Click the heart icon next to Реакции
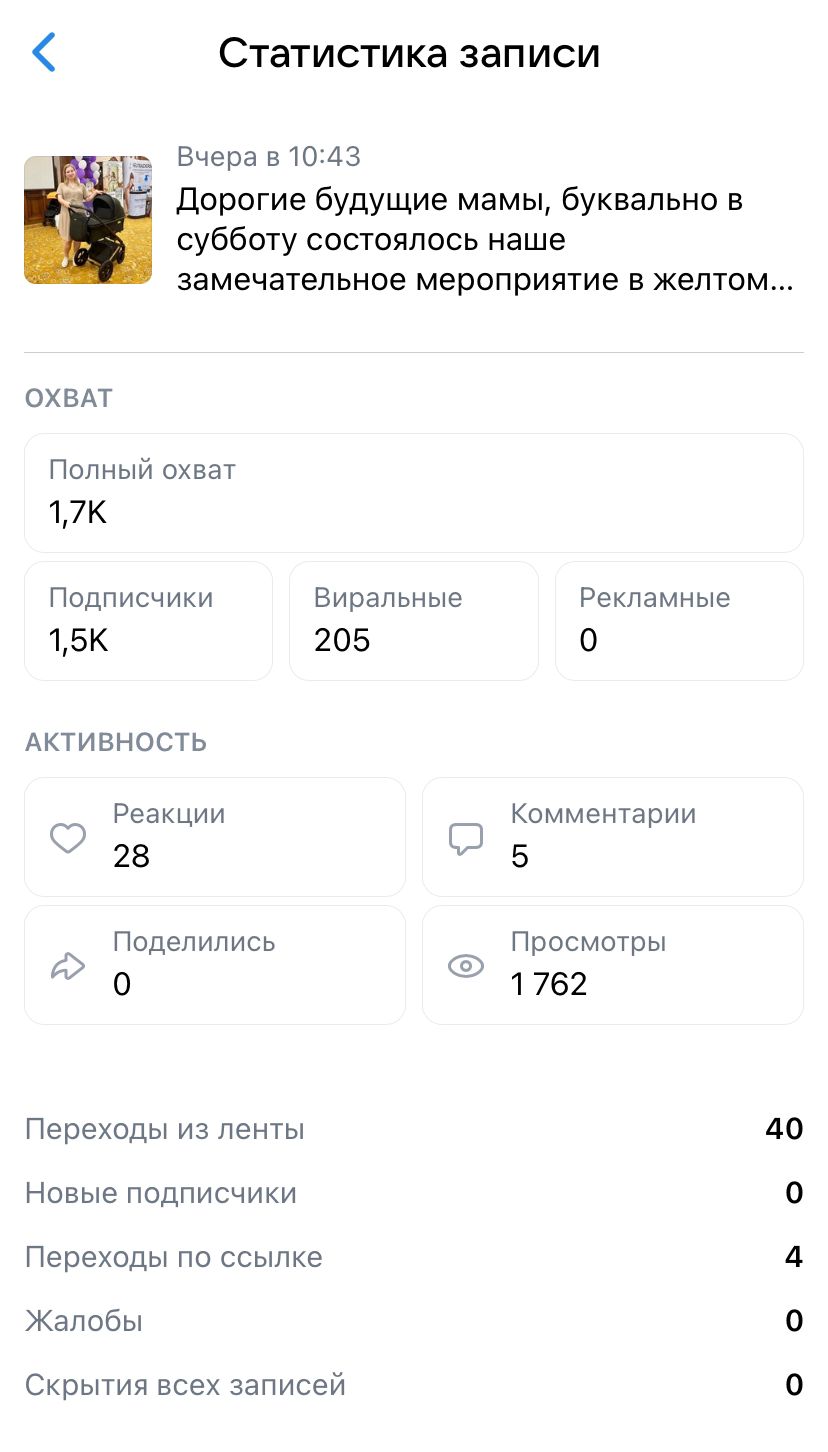Screen dimensions: 828x1452 click(68, 837)
